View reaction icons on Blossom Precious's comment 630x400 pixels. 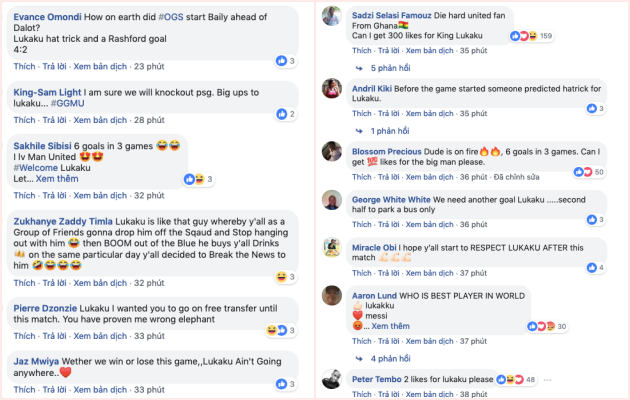point(585,172)
